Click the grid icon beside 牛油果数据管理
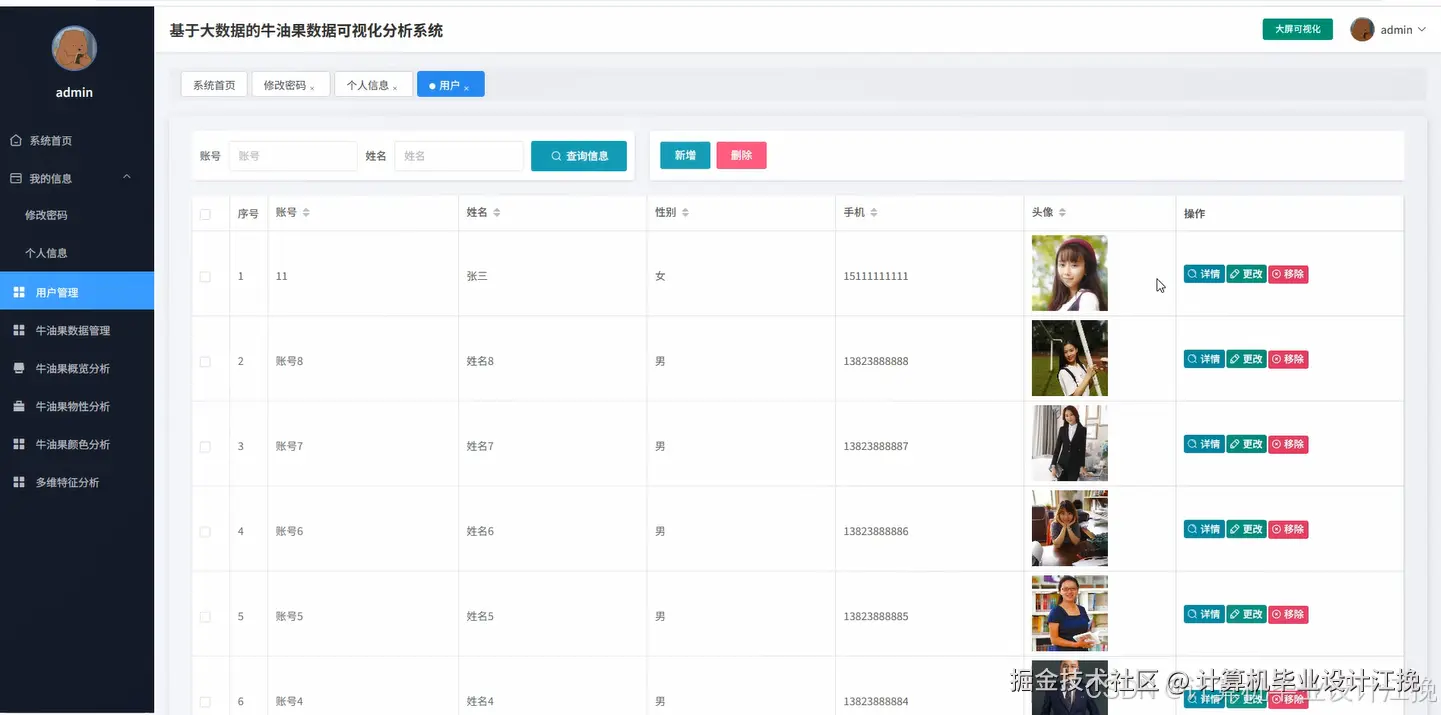Image resolution: width=1441 pixels, height=715 pixels. (x=19, y=331)
